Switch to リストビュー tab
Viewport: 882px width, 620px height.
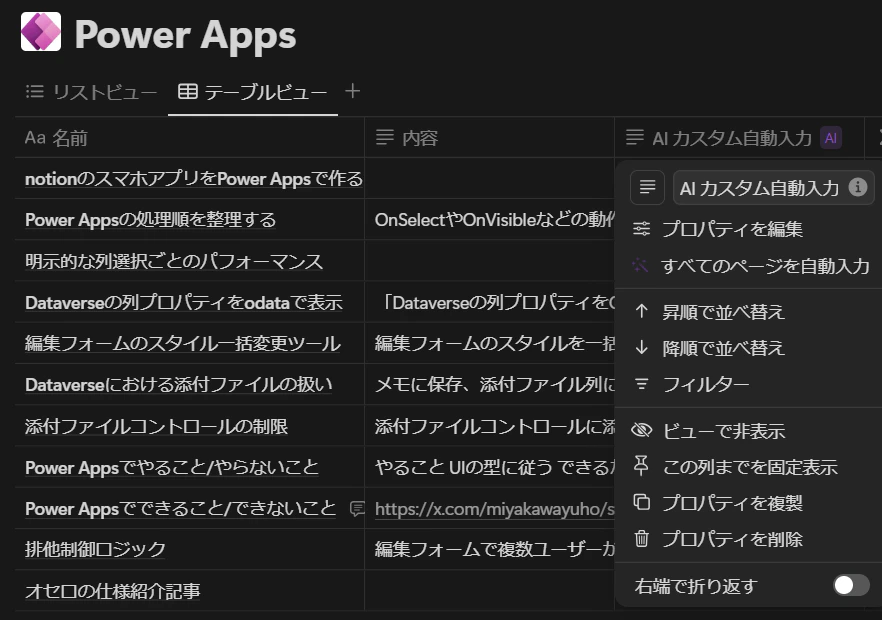coord(92,92)
